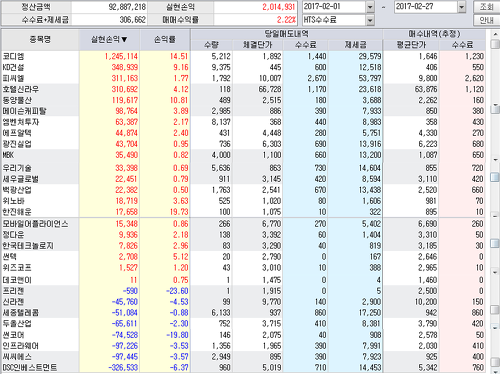Select the 두올산업 stock row
The width and height of the screenshot is (500, 374).
[243, 324]
